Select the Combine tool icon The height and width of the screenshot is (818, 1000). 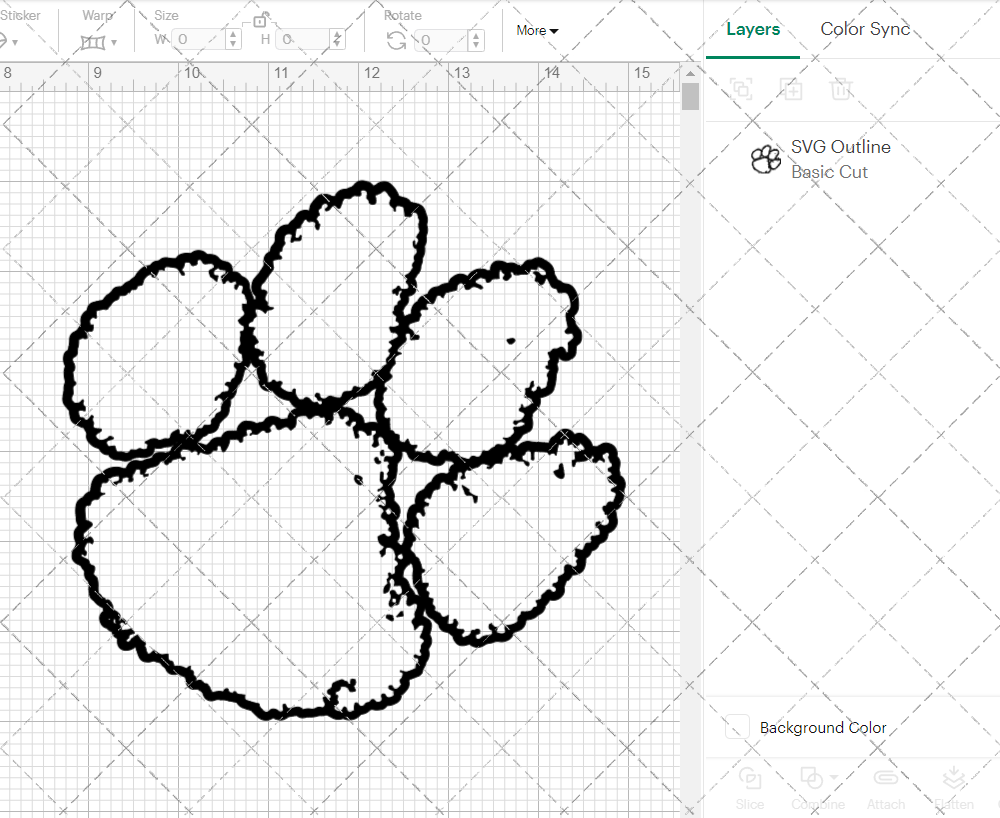pyautogui.click(x=812, y=779)
